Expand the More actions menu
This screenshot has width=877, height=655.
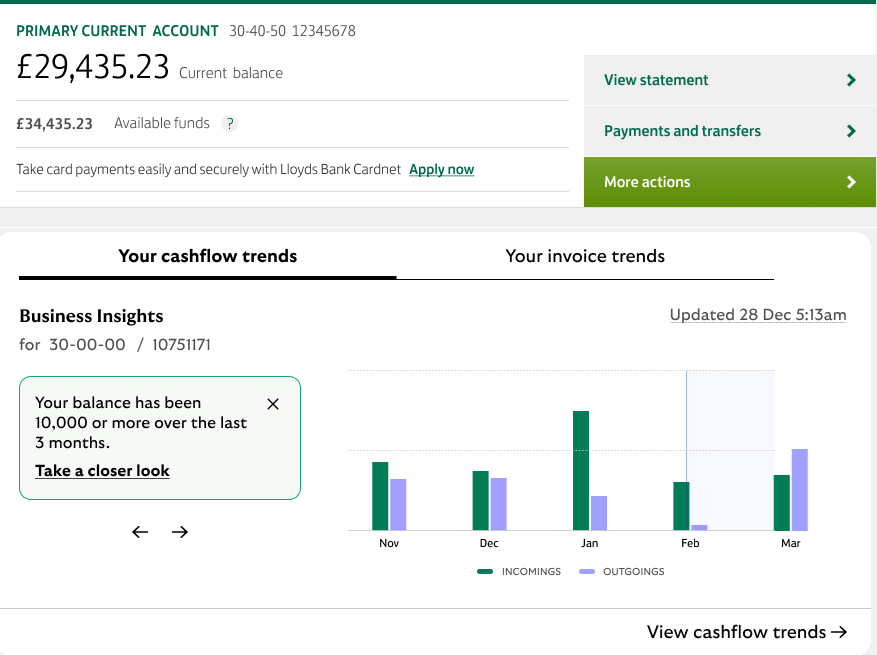click(729, 182)
